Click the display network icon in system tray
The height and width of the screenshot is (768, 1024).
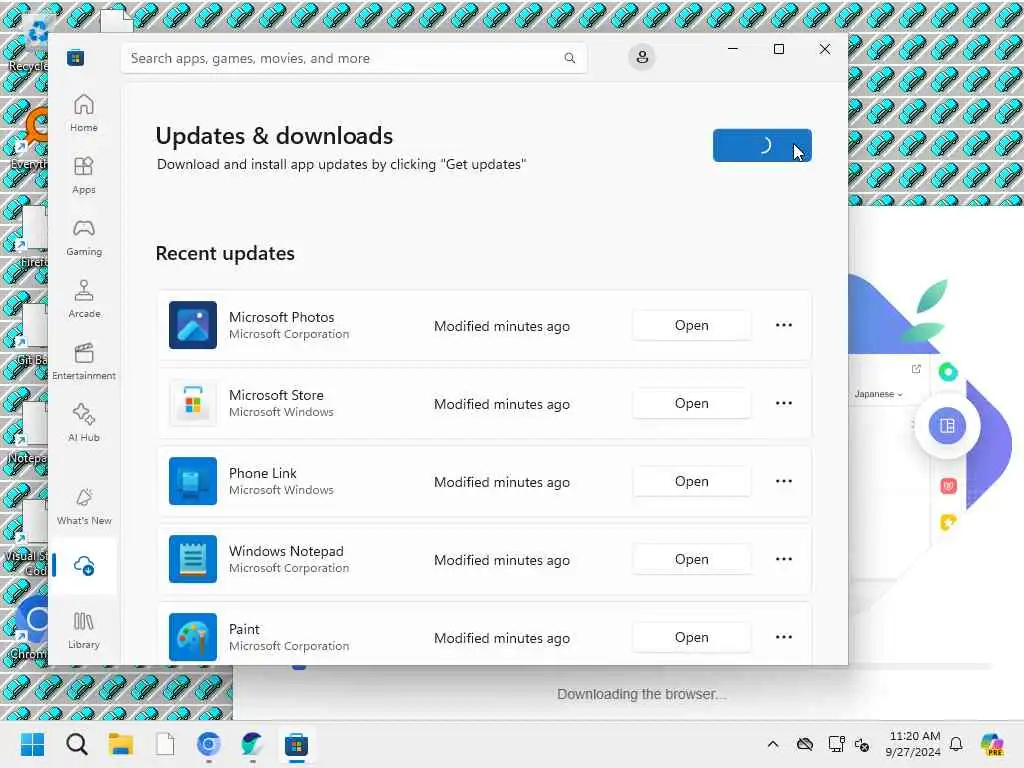tap(836, 744)
